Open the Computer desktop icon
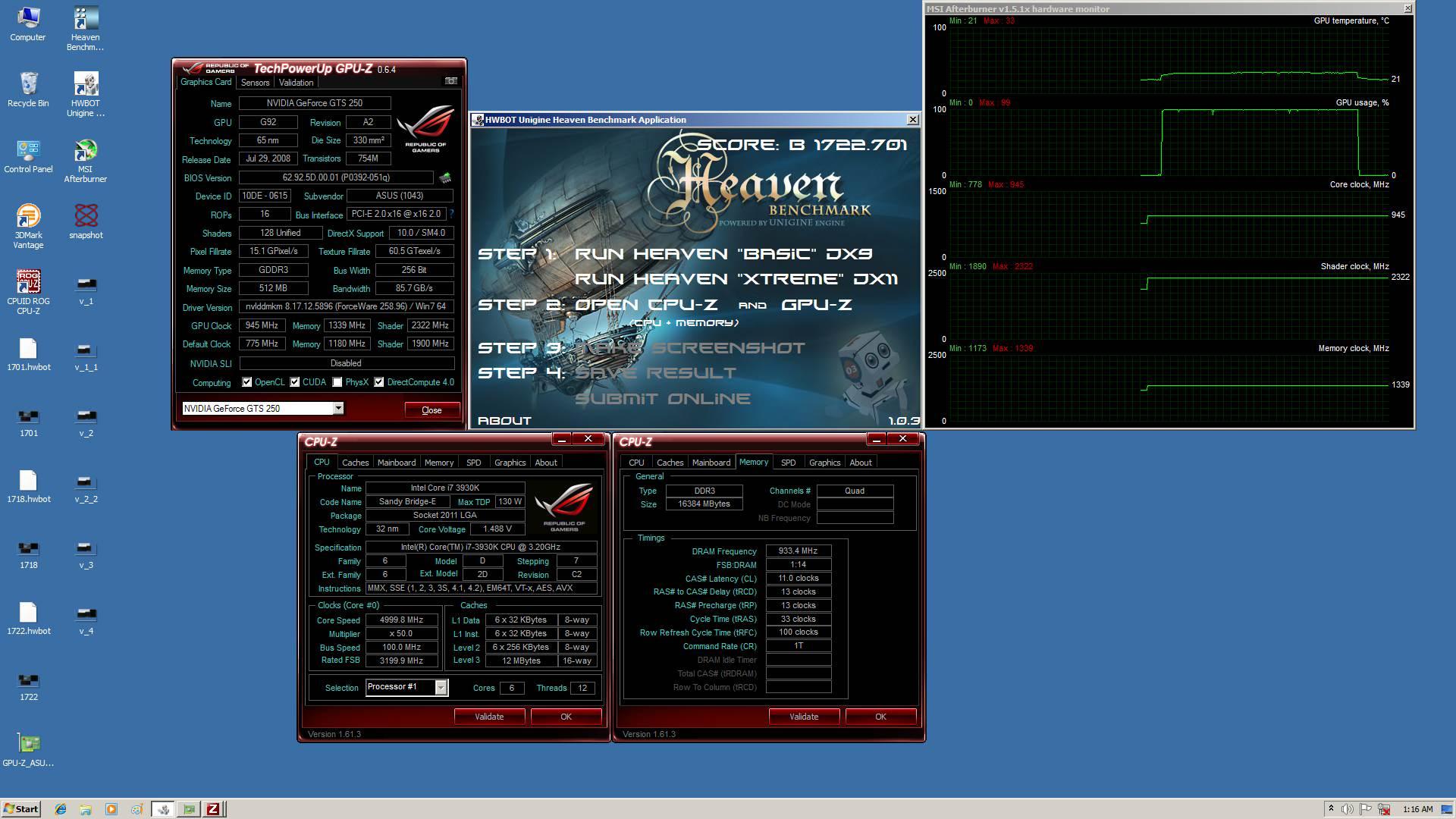Screen dimensions: 1456x819 click(x=28, y=24)
